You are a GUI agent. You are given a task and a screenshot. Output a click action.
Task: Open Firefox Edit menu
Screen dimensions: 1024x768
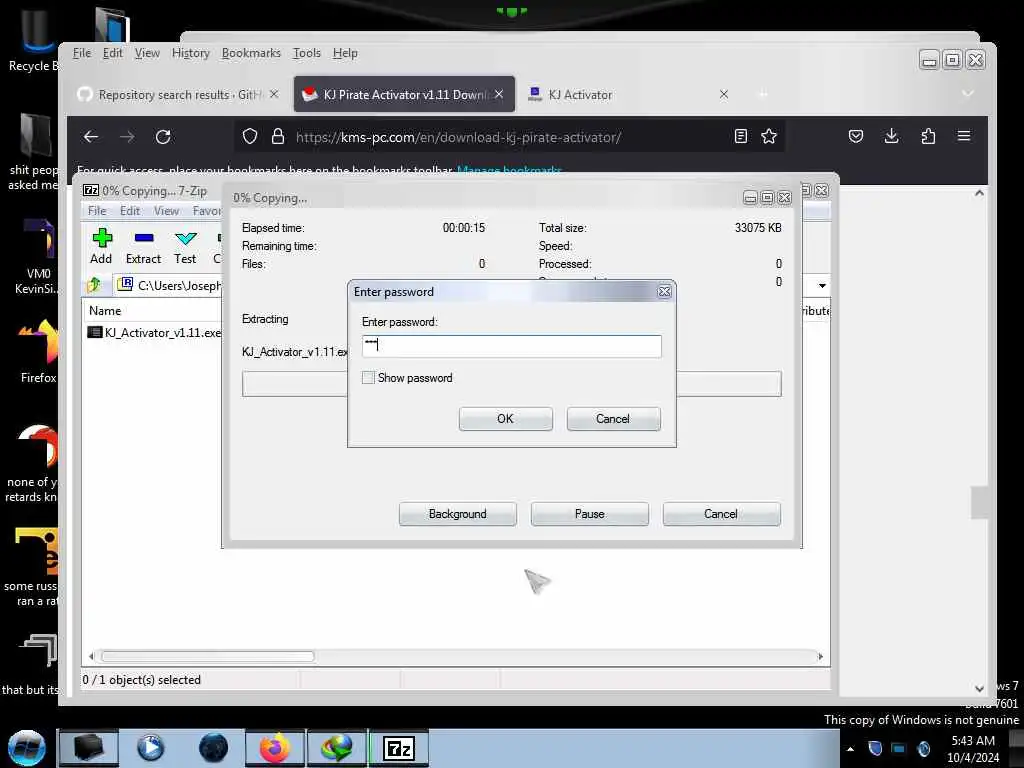click(x=112, y=53)
